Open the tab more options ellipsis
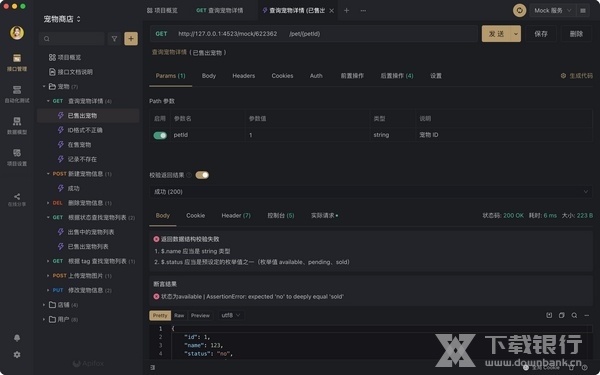600x375 pixels. click(x=363, y=10)
